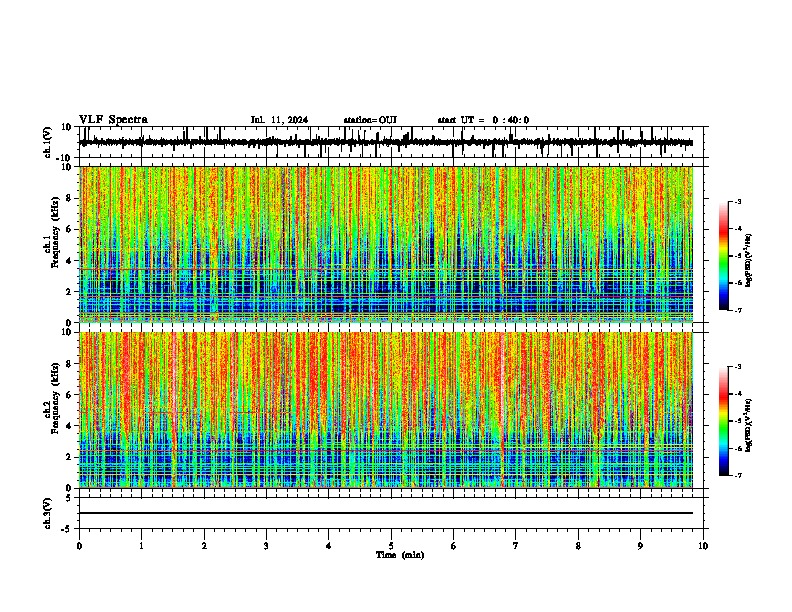Select the "start UT = 0:40:0" text
Image resolution: width=792 pixels, height=612 pixels.
click(483, 120)
